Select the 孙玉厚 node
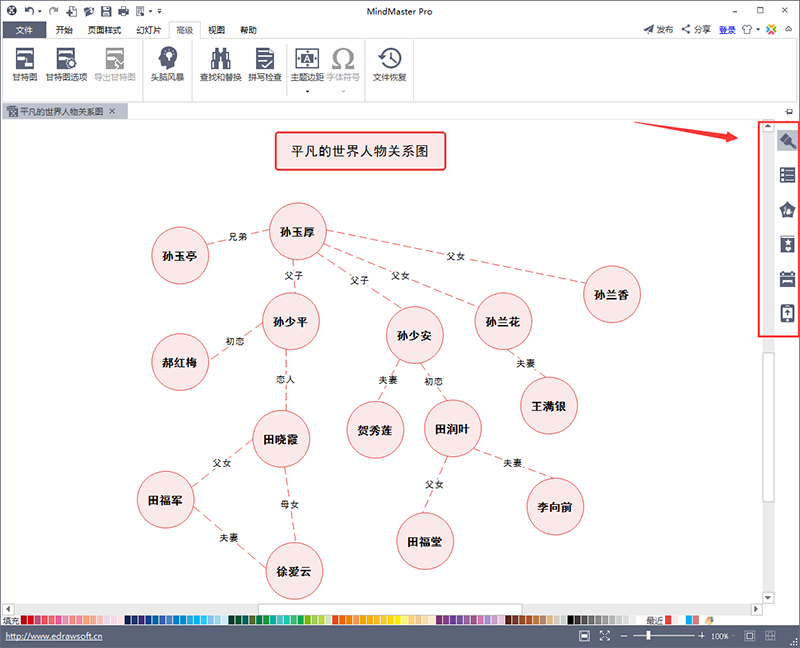The width and height of the screenshot is (800, 648). click(x=297, y=232)
